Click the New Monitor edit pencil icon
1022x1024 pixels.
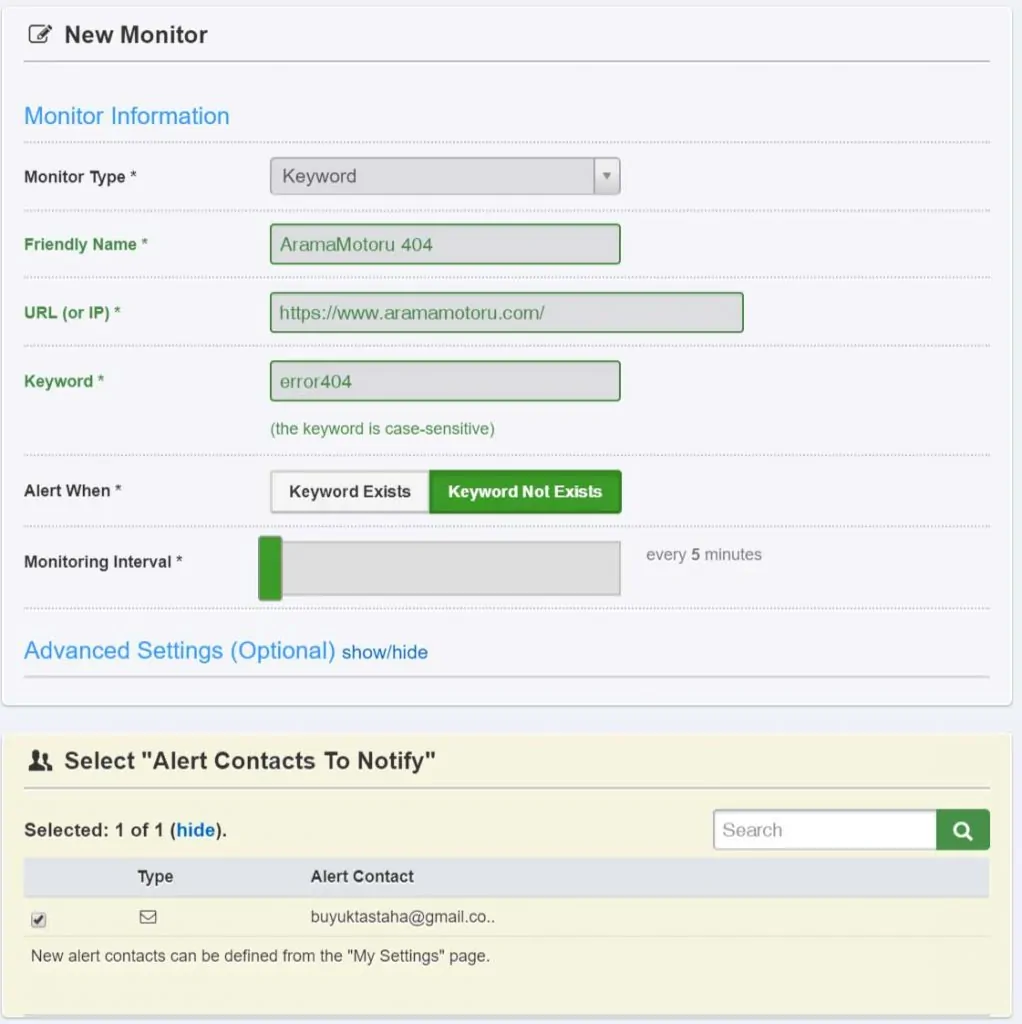pos(40,34)
